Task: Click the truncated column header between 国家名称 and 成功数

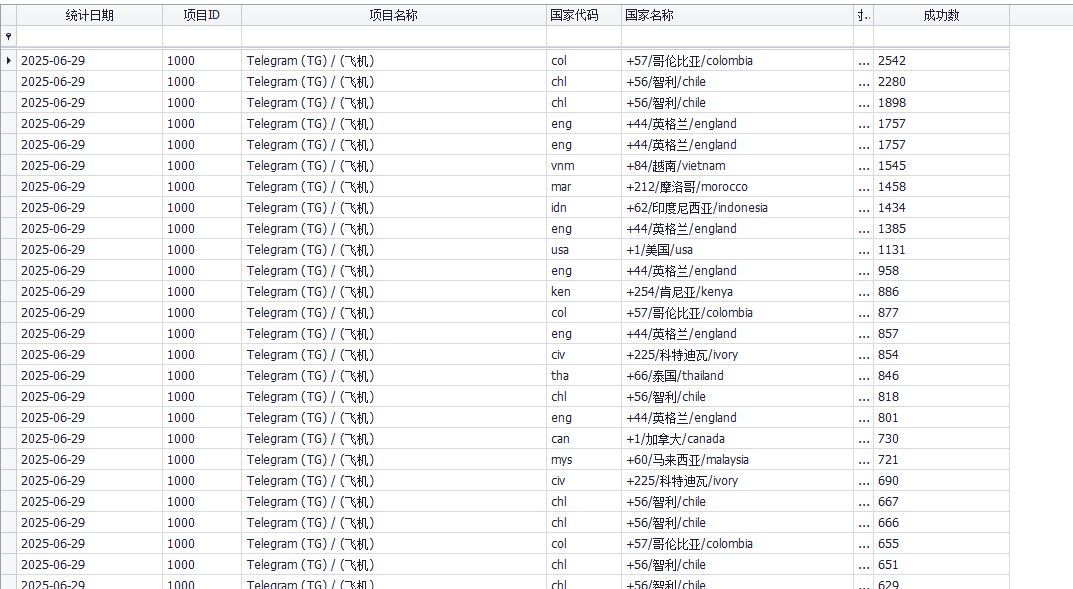Action: [x=864, y=15]
